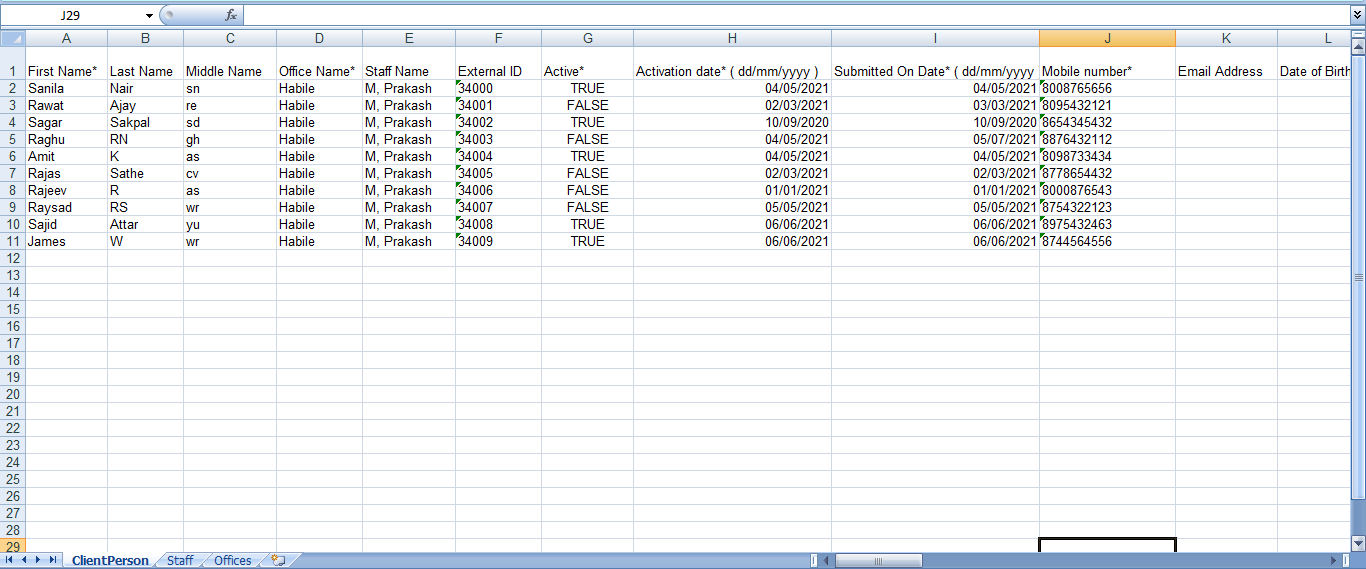Click vertical scrollbar down arrow
Viewport: 1366px width, 569px height.
coord(1358,542)
